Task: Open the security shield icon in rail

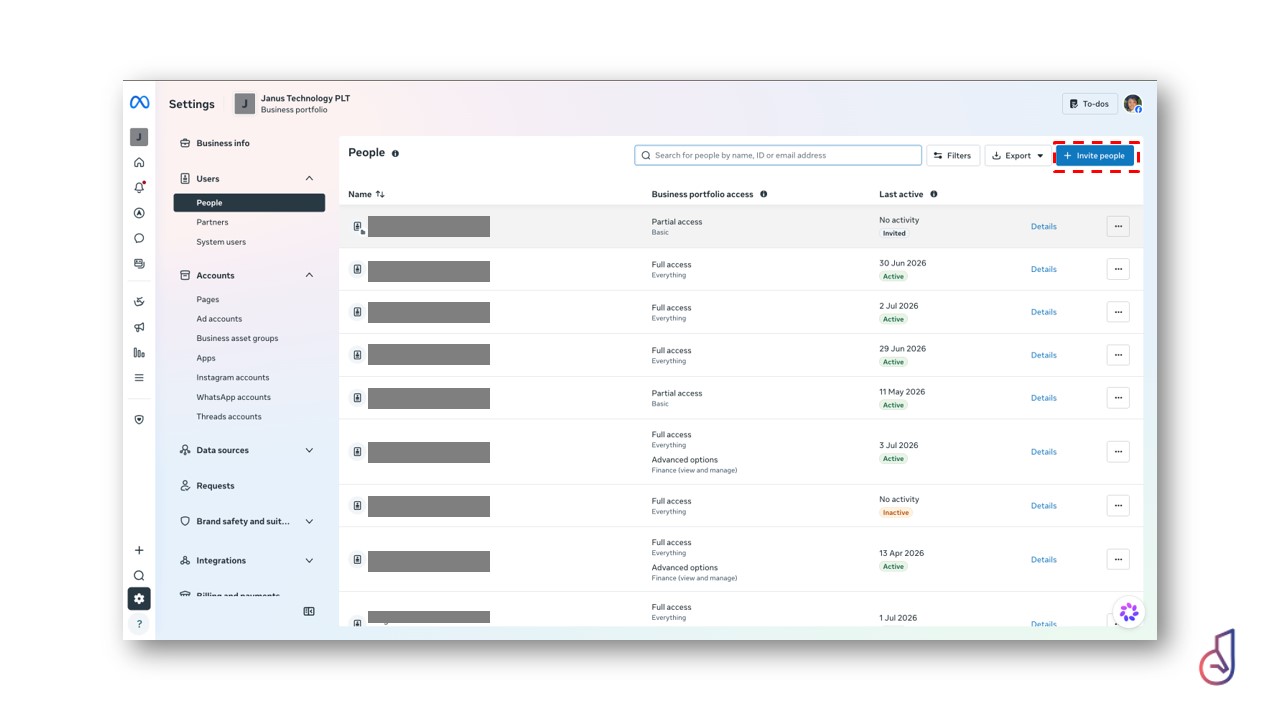Action: [x=139, y=420]
